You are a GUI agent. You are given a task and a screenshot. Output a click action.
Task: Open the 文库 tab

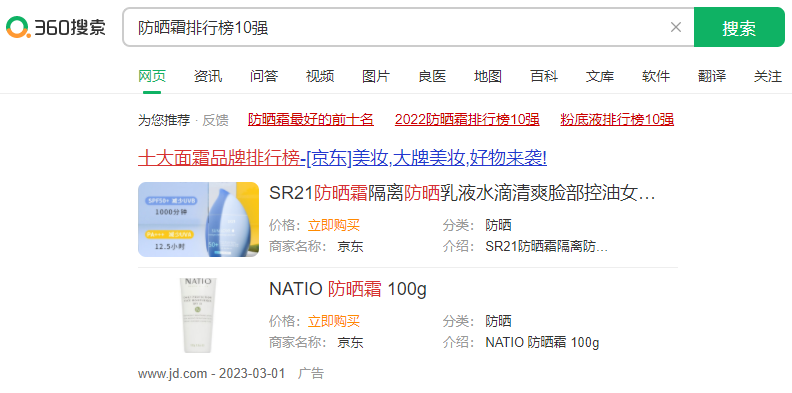[x=600, y=76]
